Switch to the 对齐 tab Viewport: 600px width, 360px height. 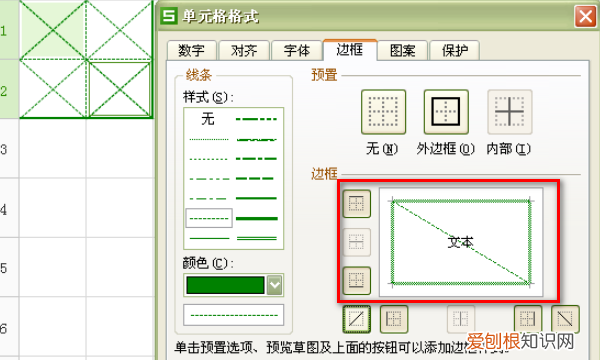[x=244, y=50]
